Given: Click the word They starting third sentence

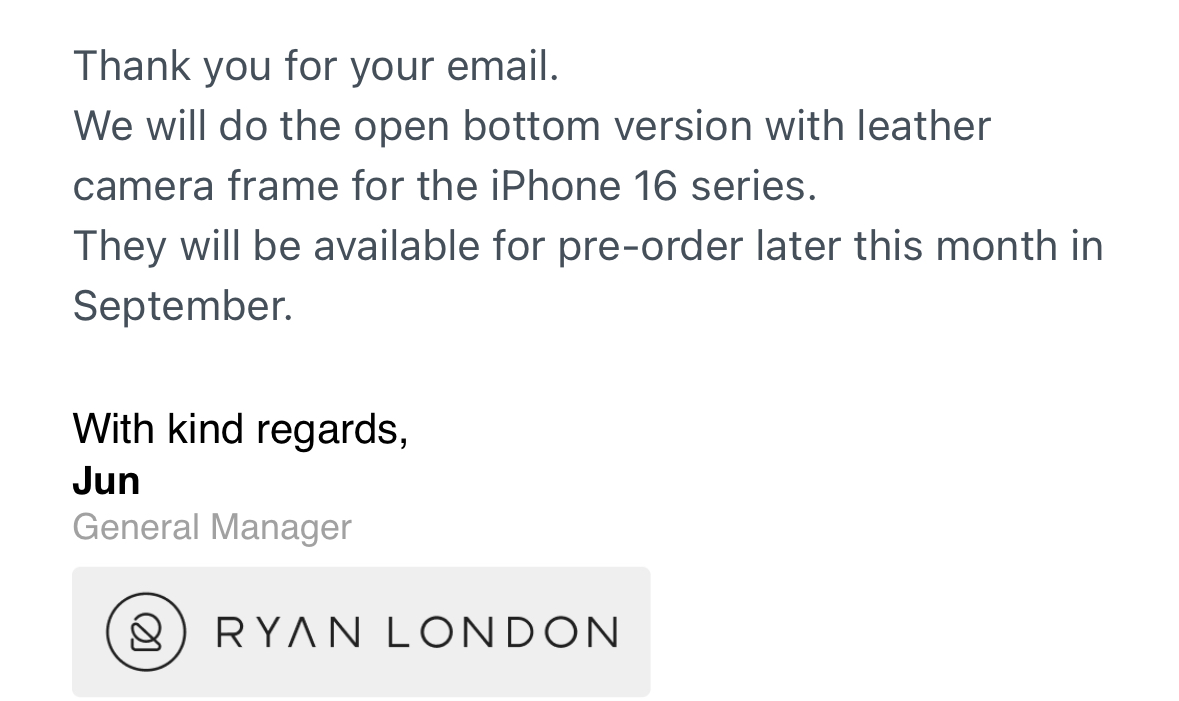Looking at the screenshot, I should (x=119, y=246).
